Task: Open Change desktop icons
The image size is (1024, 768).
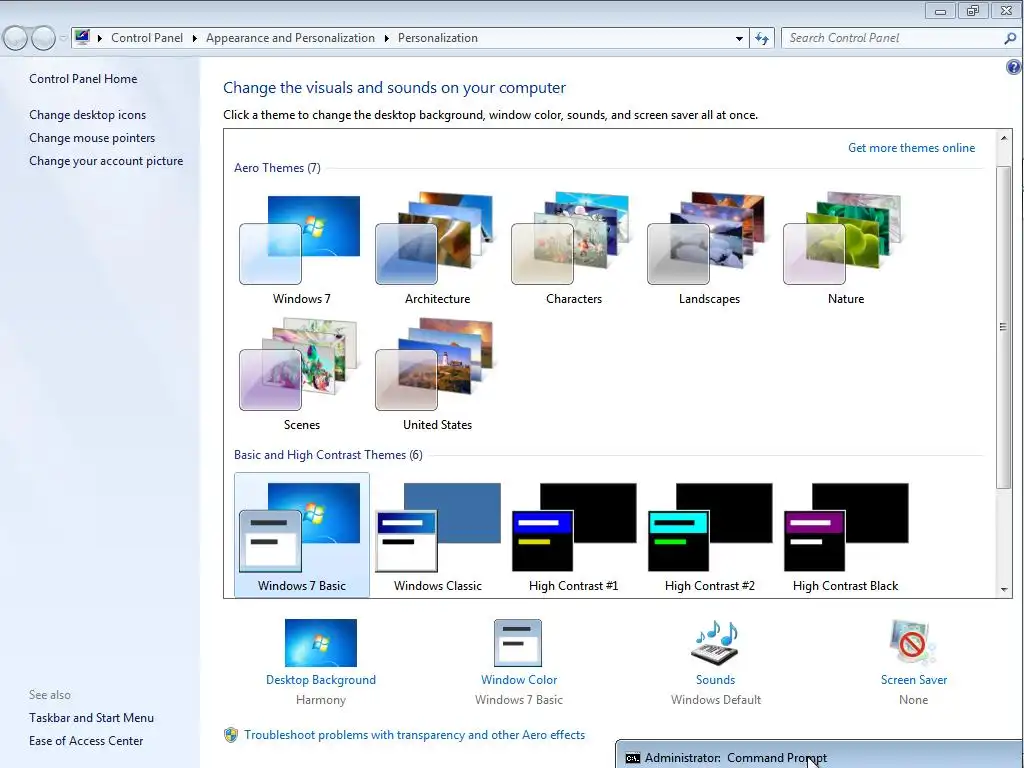Action: coord(88,115)
